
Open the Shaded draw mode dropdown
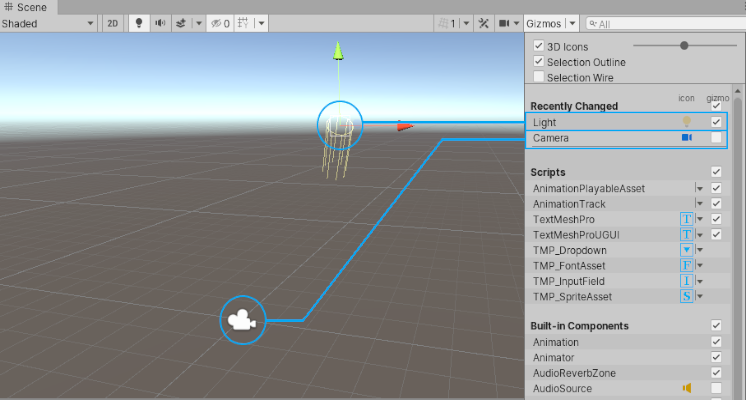coord(48,23)
